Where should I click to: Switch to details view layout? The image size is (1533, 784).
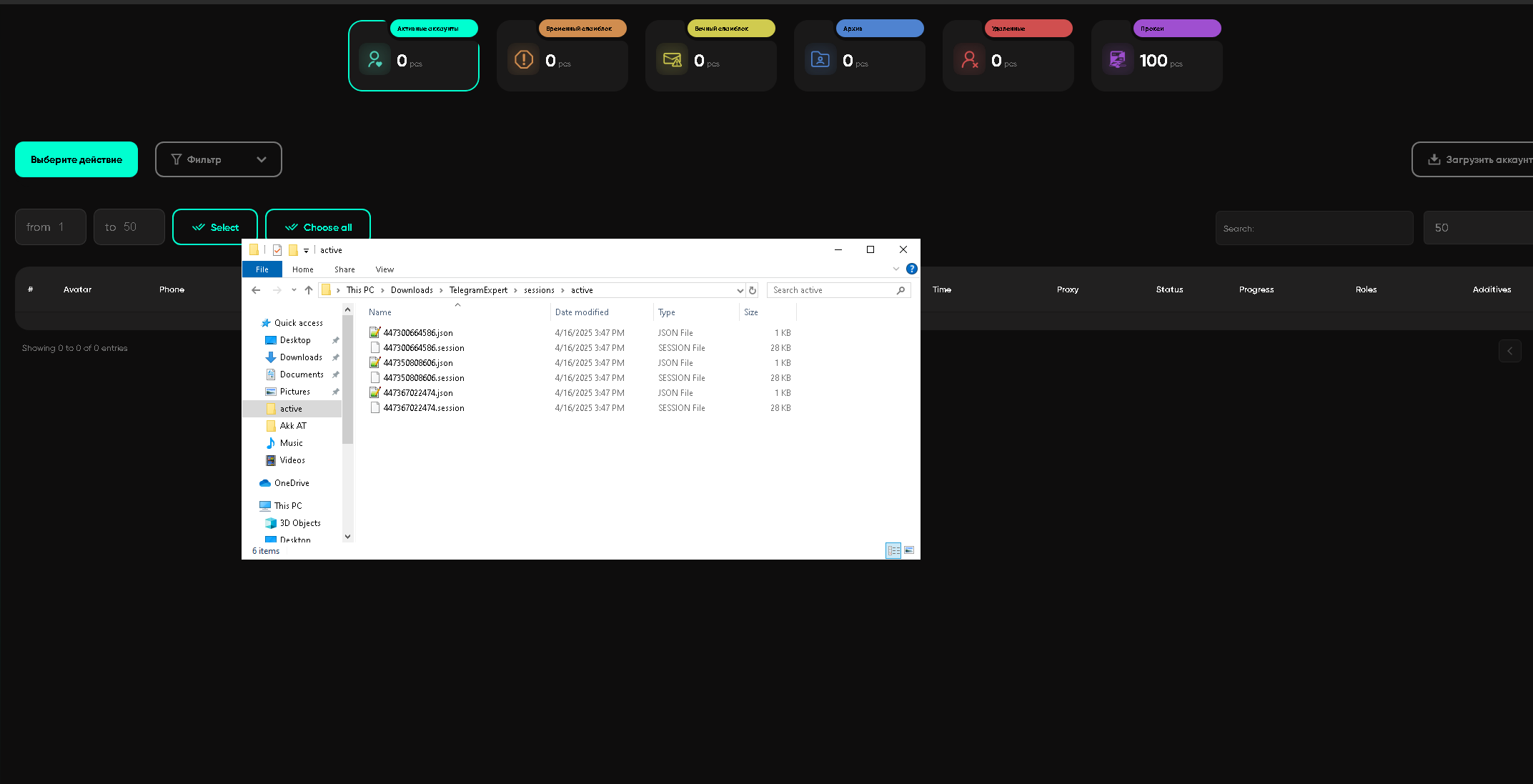893,550
